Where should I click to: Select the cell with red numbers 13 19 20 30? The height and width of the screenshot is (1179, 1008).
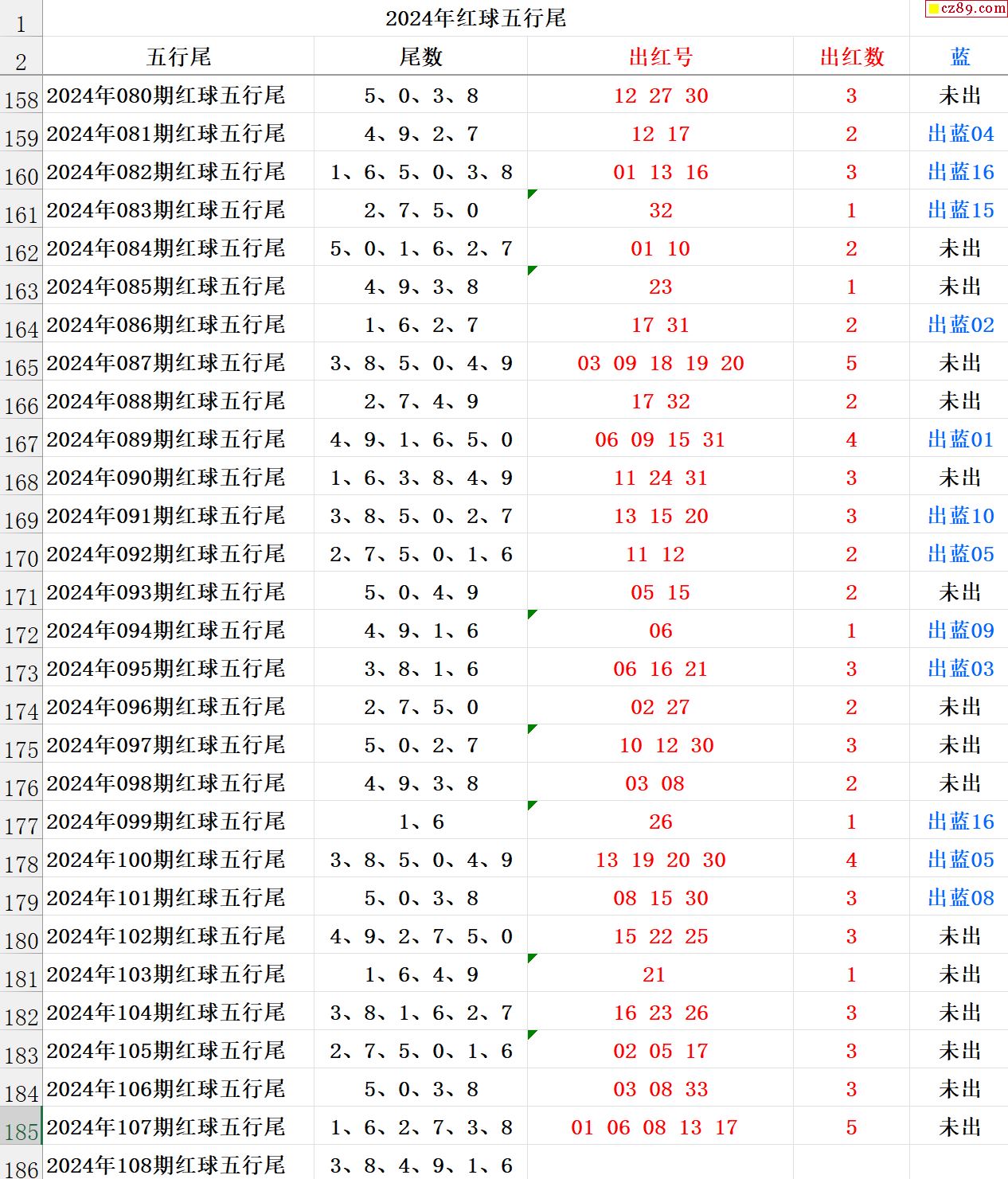coord(660,860)
